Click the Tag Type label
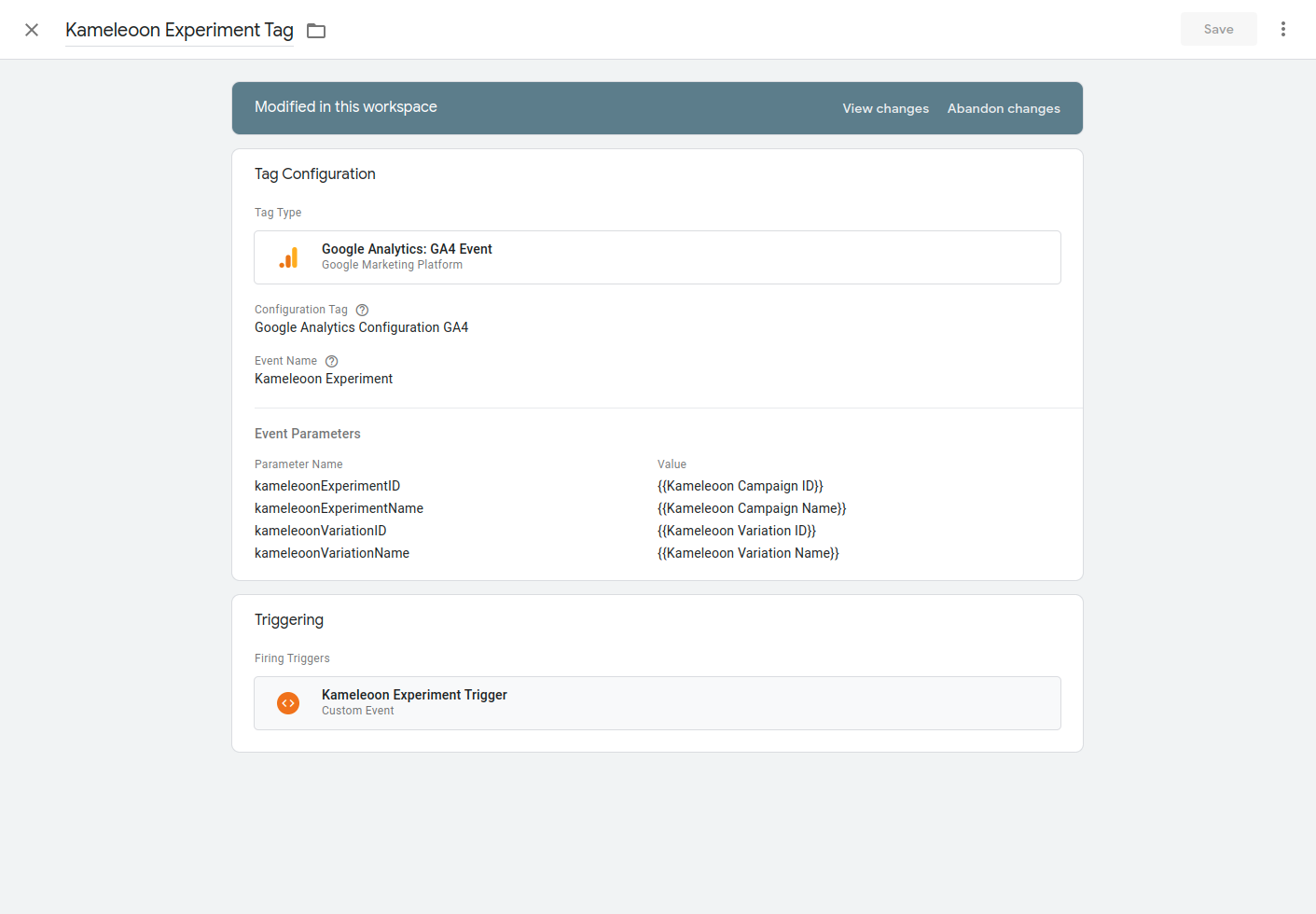1316x914 pixels. click(278, 213)
